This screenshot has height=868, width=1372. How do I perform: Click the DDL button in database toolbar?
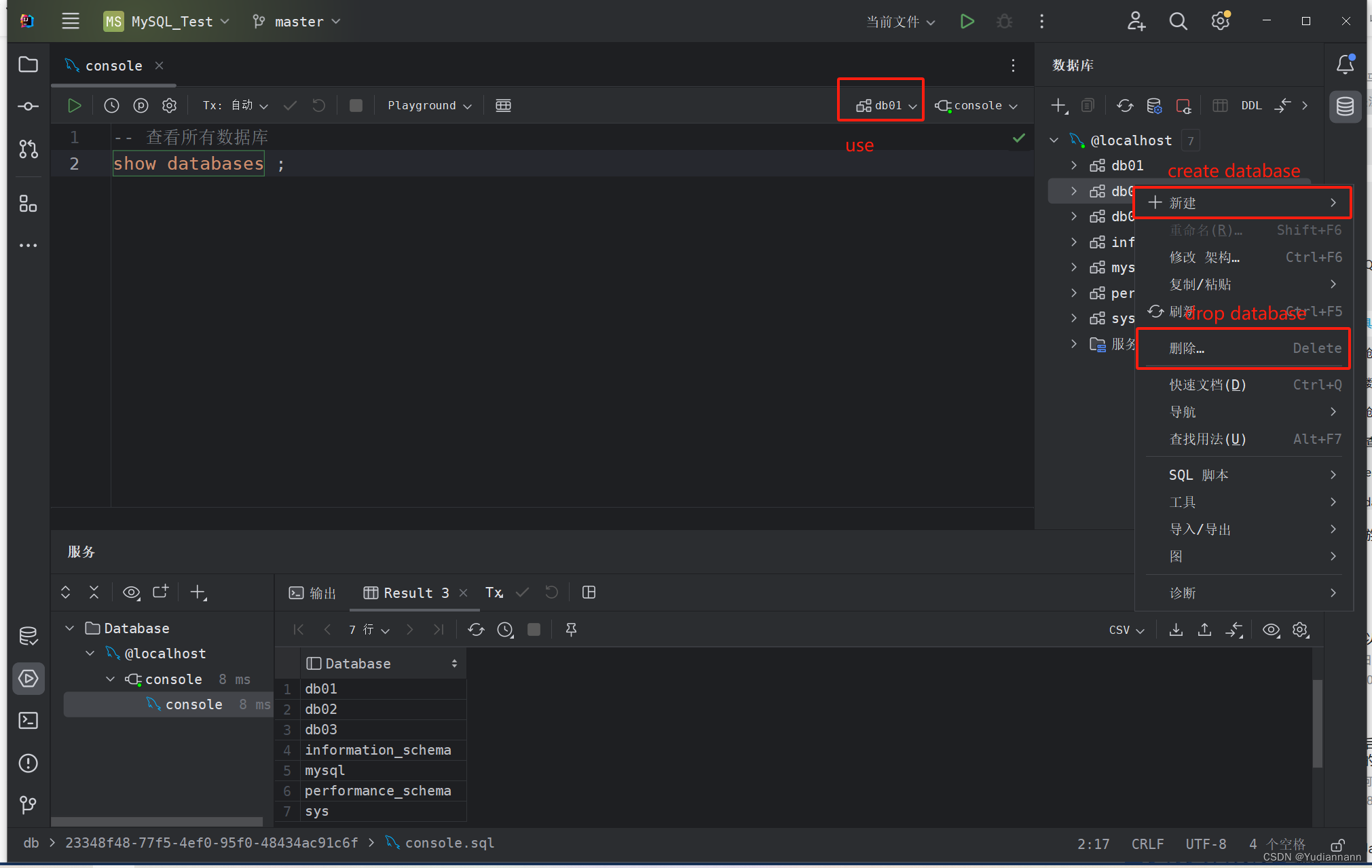tap(1250, 105)
